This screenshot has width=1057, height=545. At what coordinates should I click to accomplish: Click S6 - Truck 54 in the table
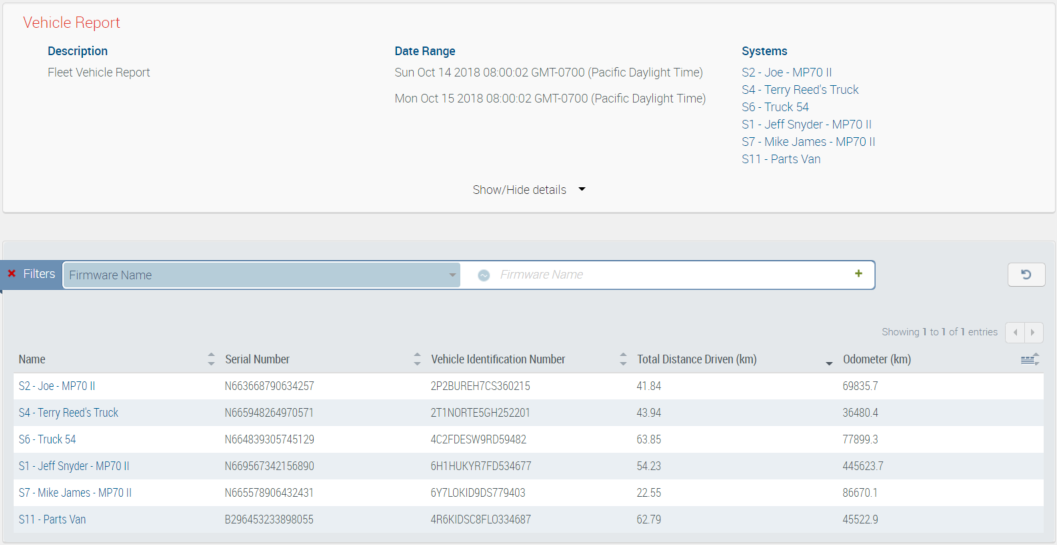tap(47, 439)
